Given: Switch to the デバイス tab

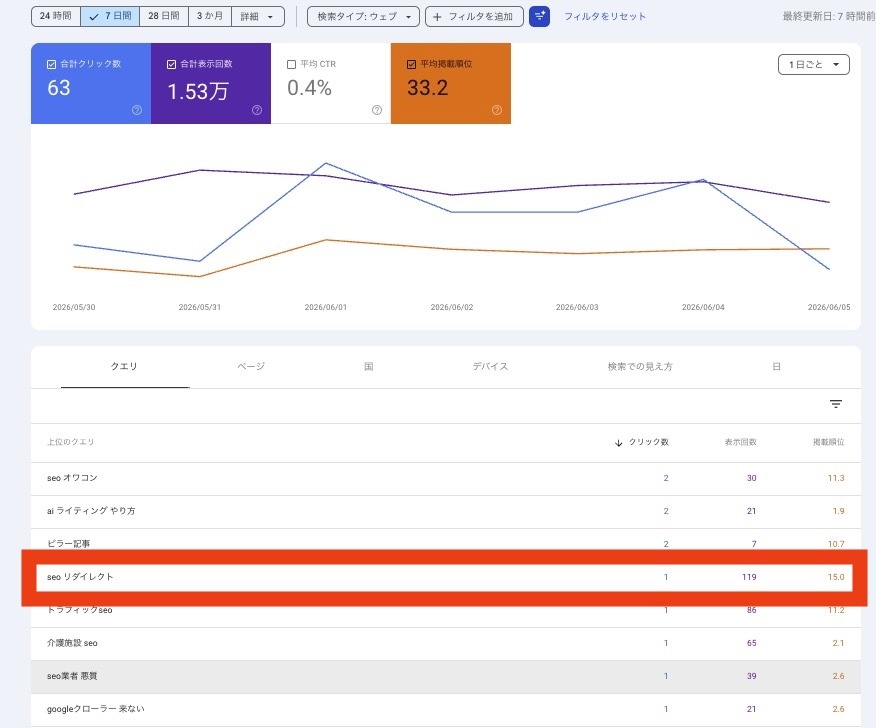Looking at the screenshot, I should [x=490, y=367].
